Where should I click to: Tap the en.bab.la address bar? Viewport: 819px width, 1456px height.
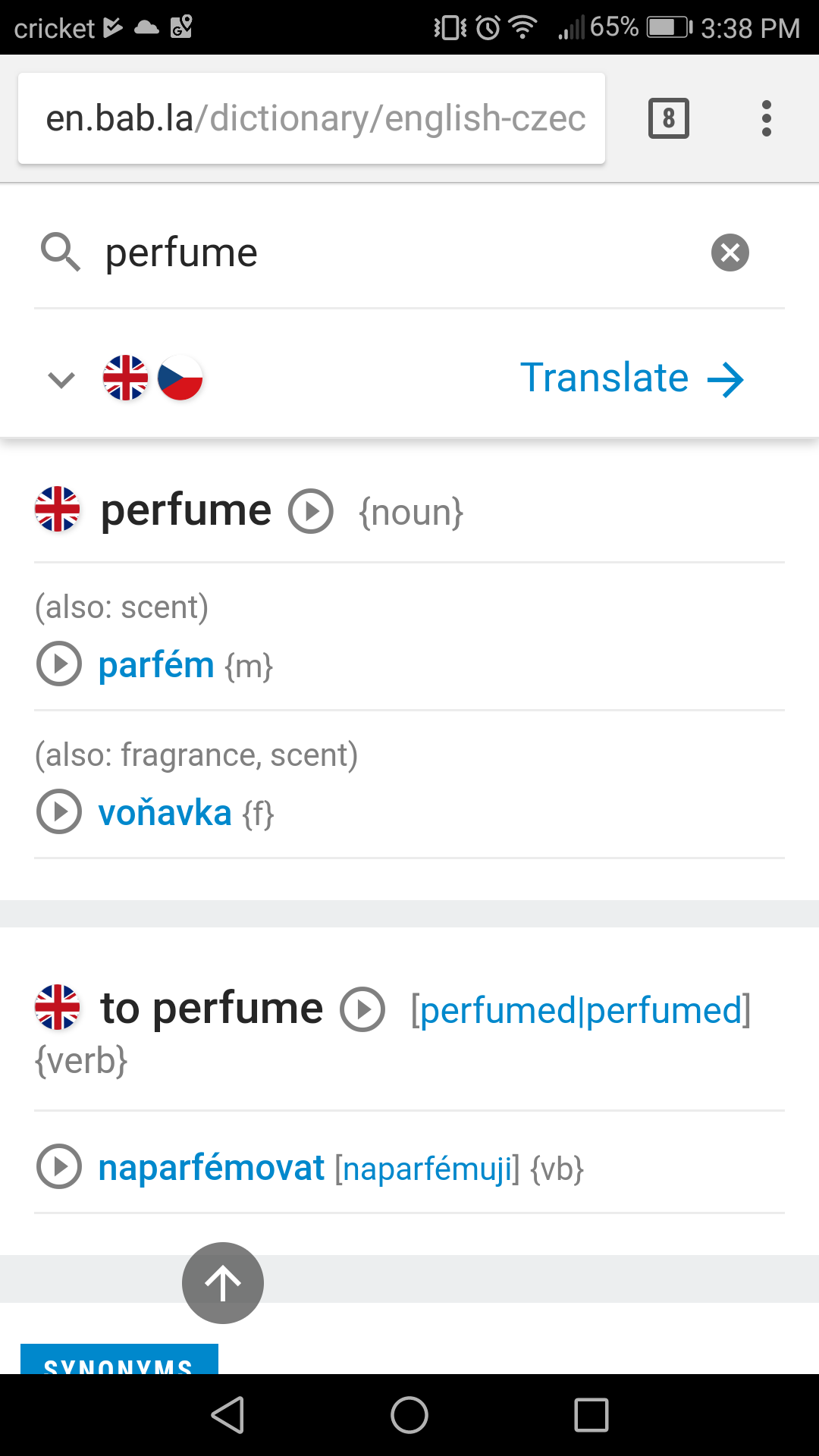[312, 118]
